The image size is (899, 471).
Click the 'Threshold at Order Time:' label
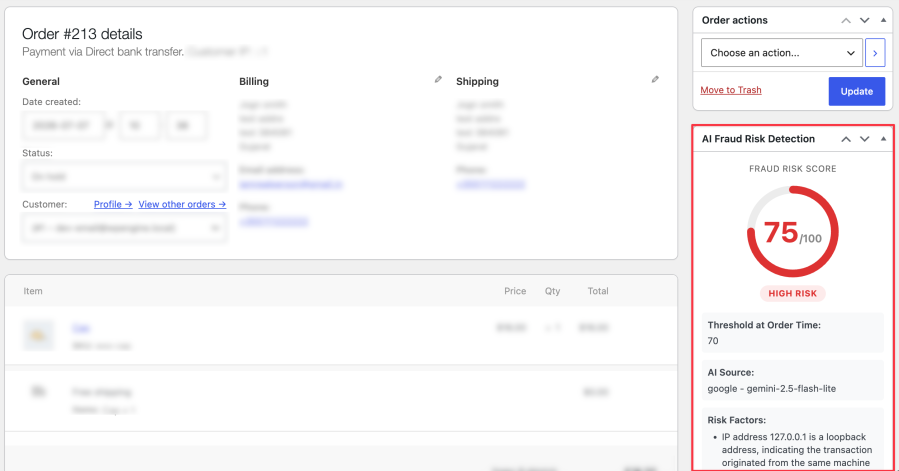point(764,325)
